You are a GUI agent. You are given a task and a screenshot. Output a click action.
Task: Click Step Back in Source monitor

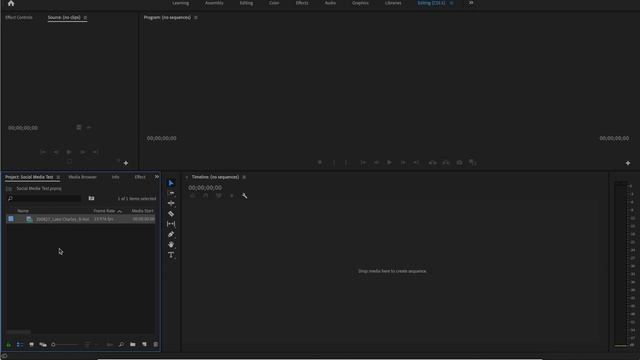click(56, 152)
